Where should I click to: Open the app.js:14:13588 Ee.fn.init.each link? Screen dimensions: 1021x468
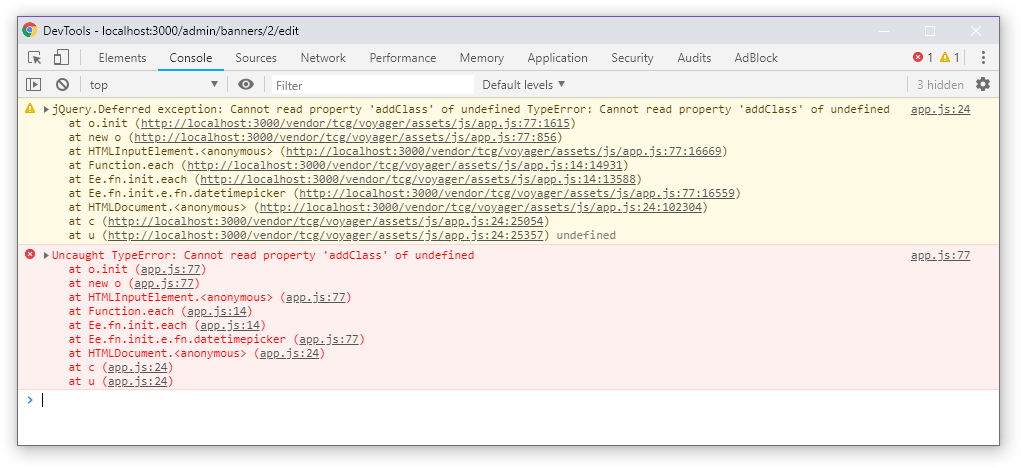418,179
